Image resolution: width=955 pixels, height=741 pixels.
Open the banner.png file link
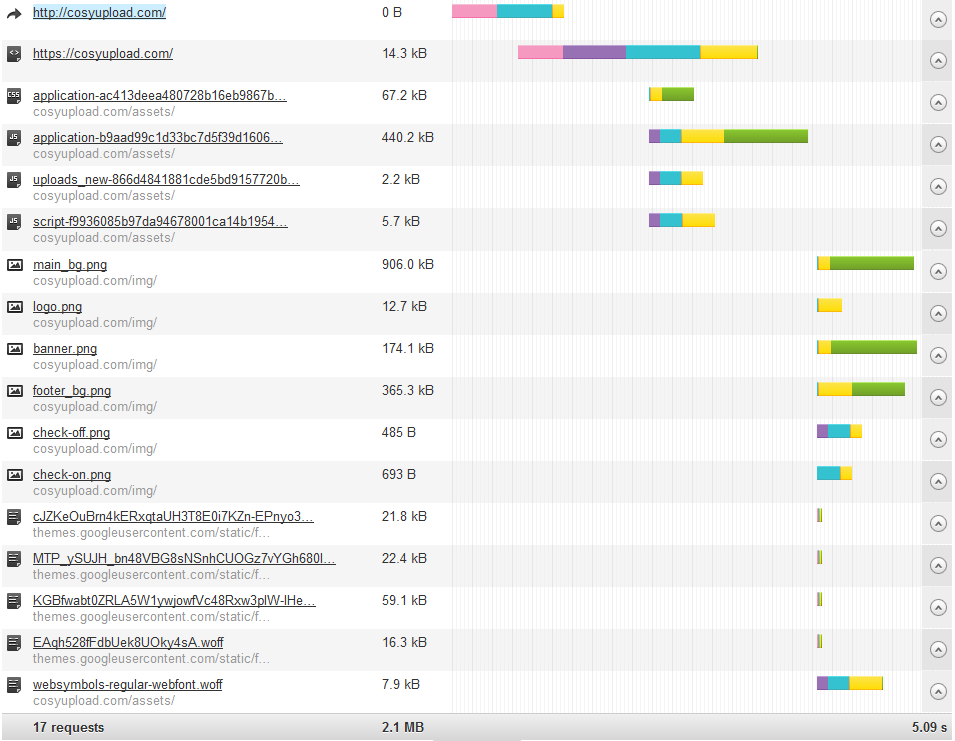pos(65,349)
